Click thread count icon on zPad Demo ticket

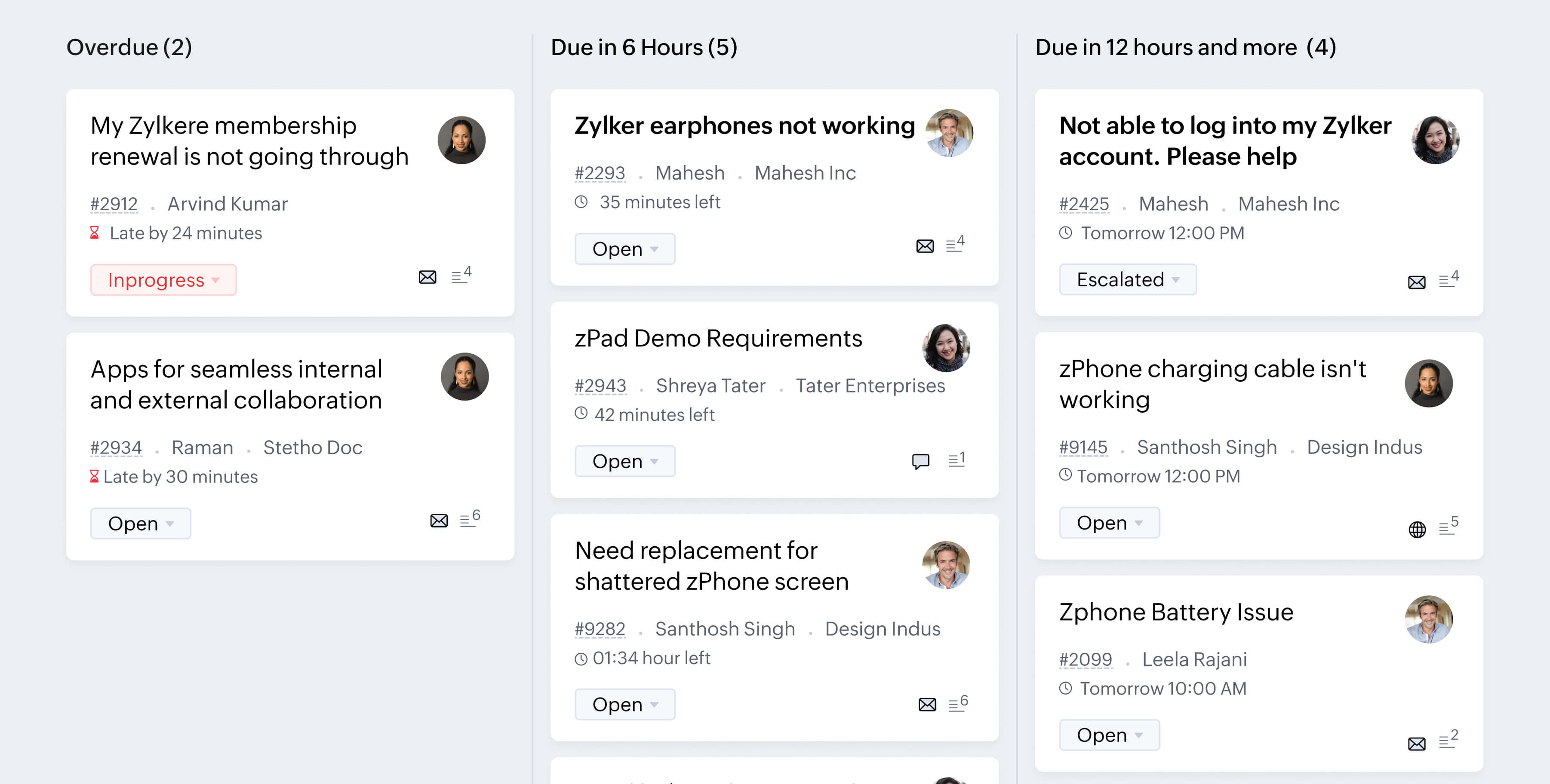pos(957,460)
